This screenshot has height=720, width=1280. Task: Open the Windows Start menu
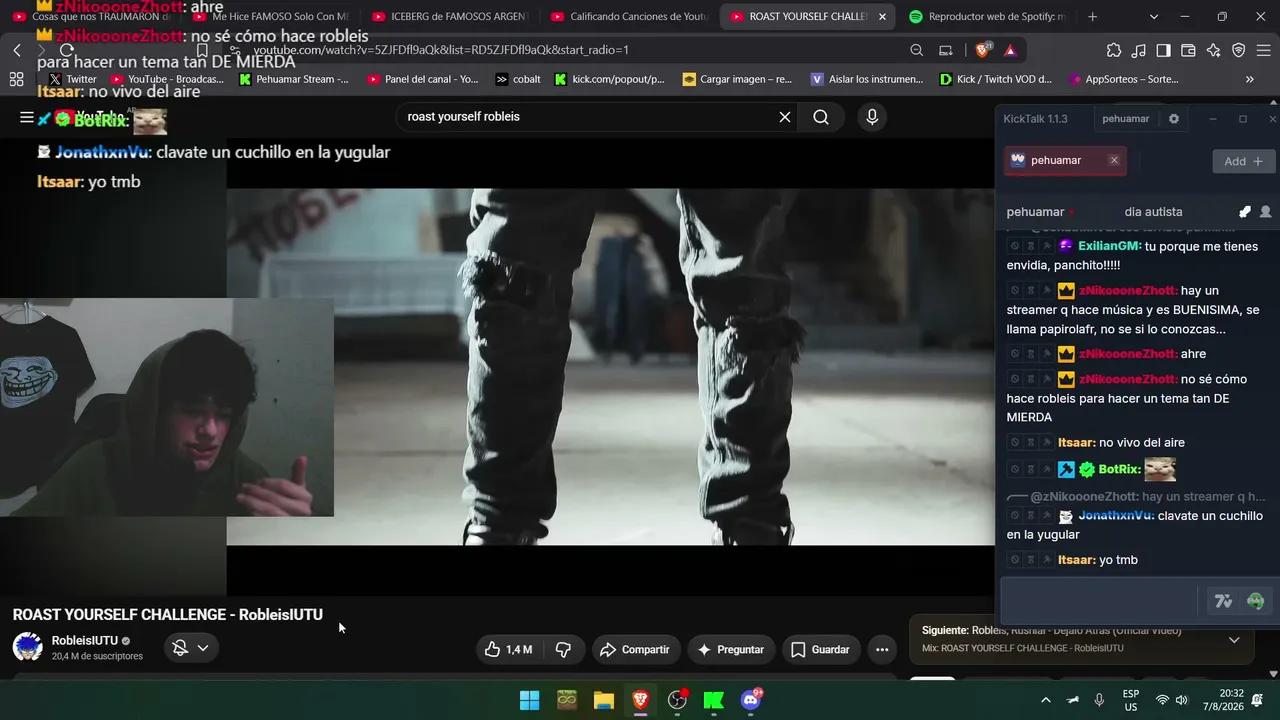pos(530,700)
